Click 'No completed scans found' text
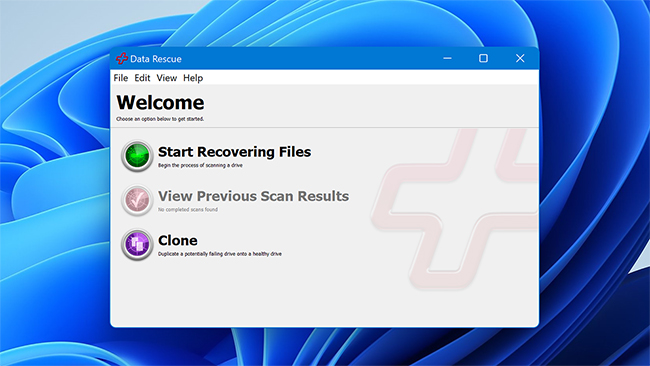 click(188, 210)
